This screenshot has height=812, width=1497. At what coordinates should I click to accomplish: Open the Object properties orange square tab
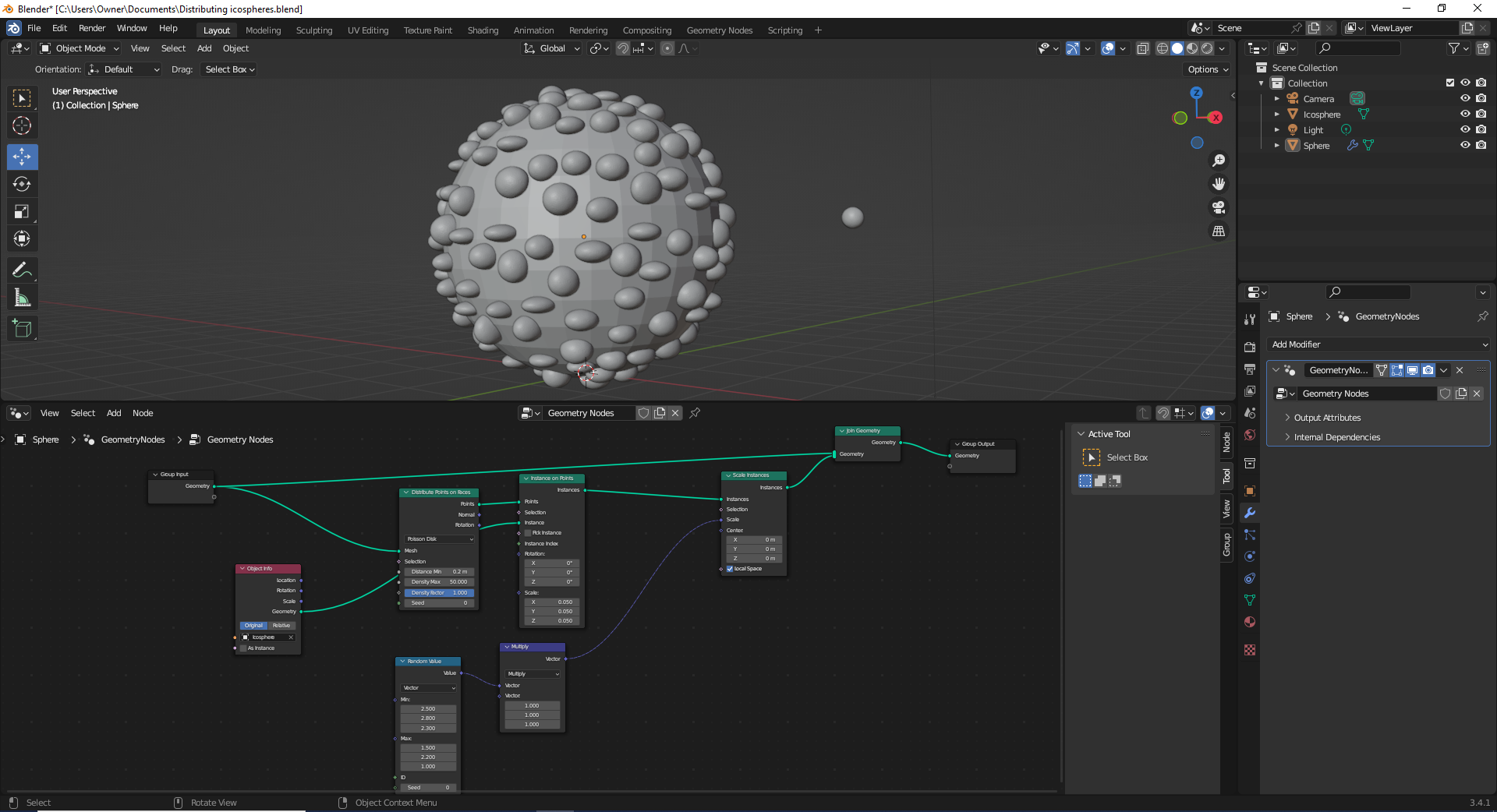click(x=1250, y=491)
